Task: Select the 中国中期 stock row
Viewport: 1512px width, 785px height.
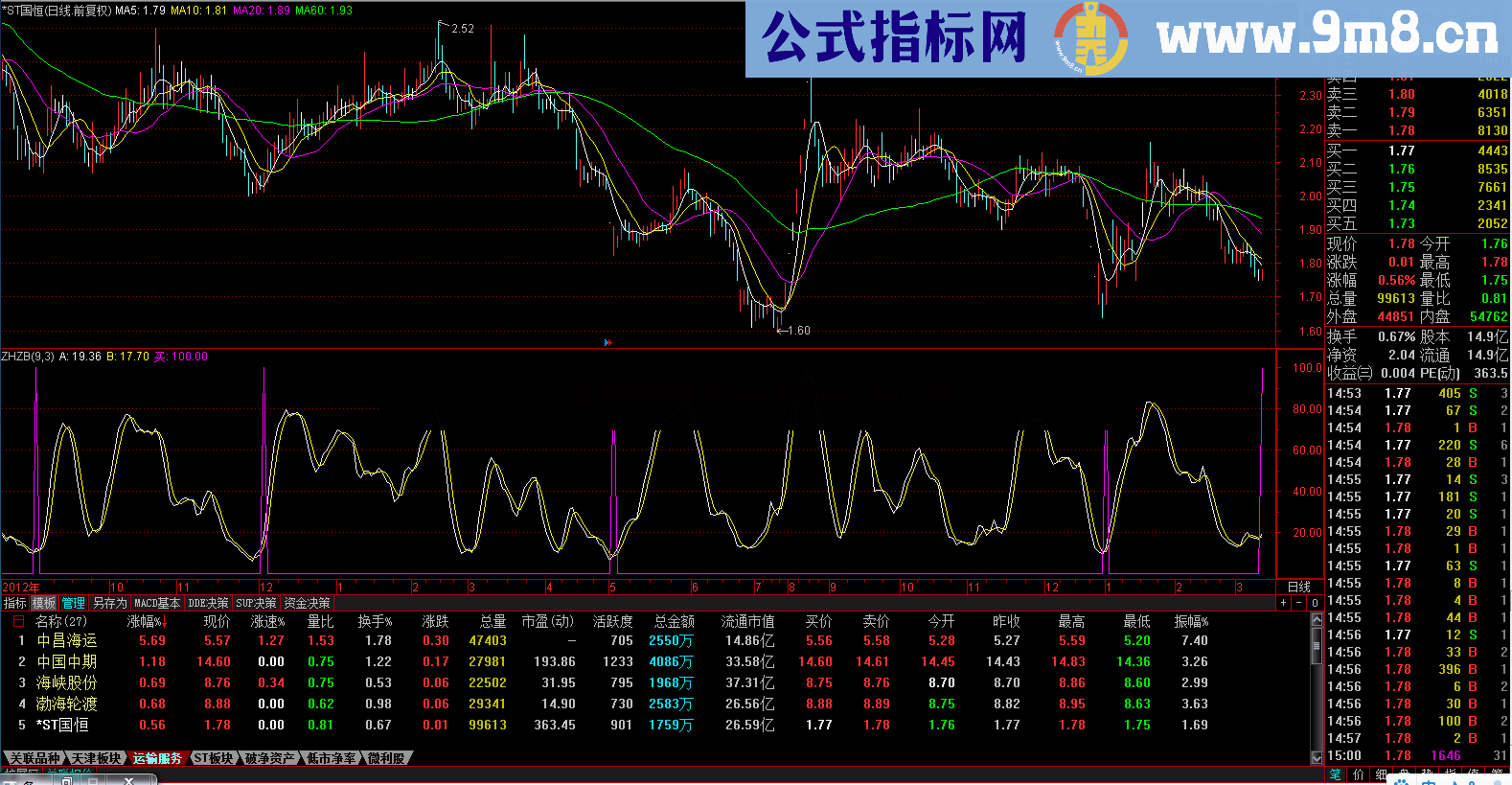Action: click(x=654, y=661)
